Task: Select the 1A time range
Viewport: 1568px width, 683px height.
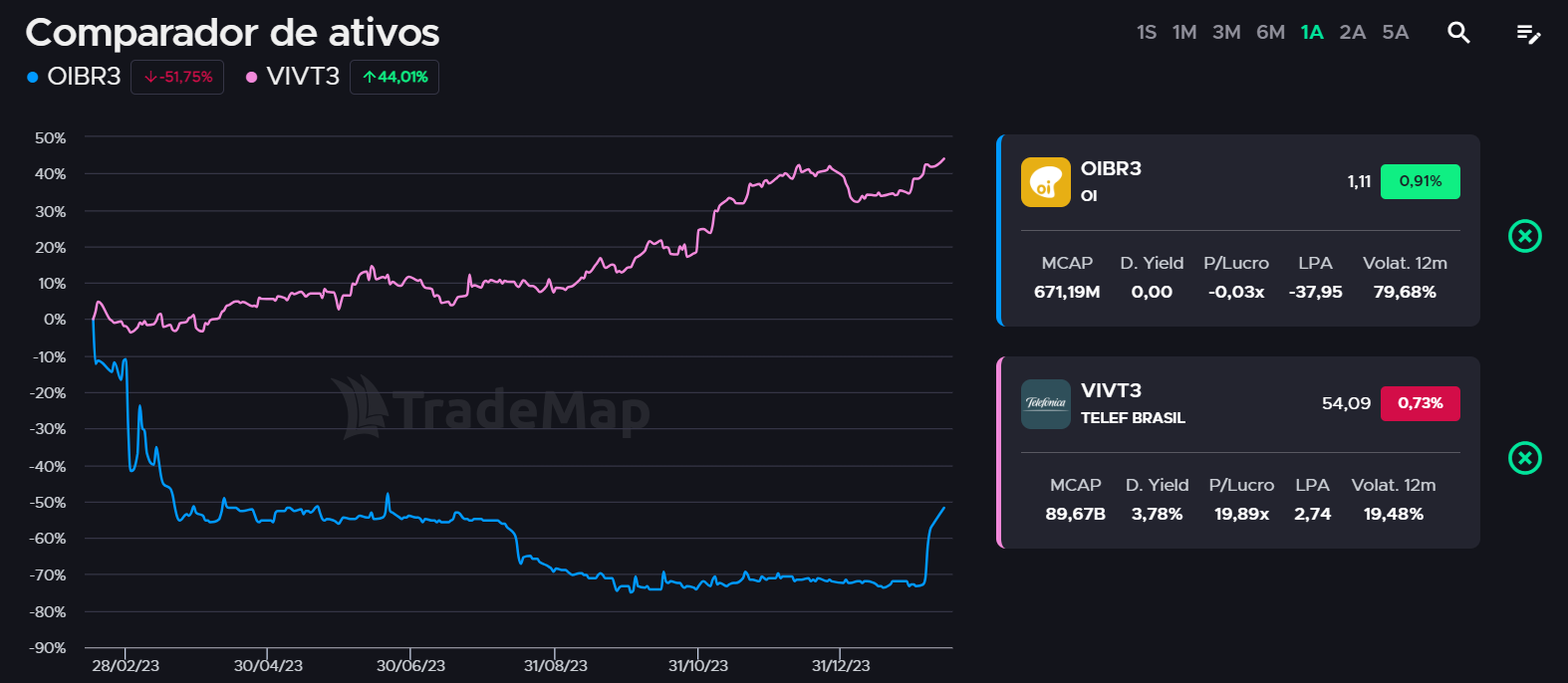Action: [x=1312, y=33]
